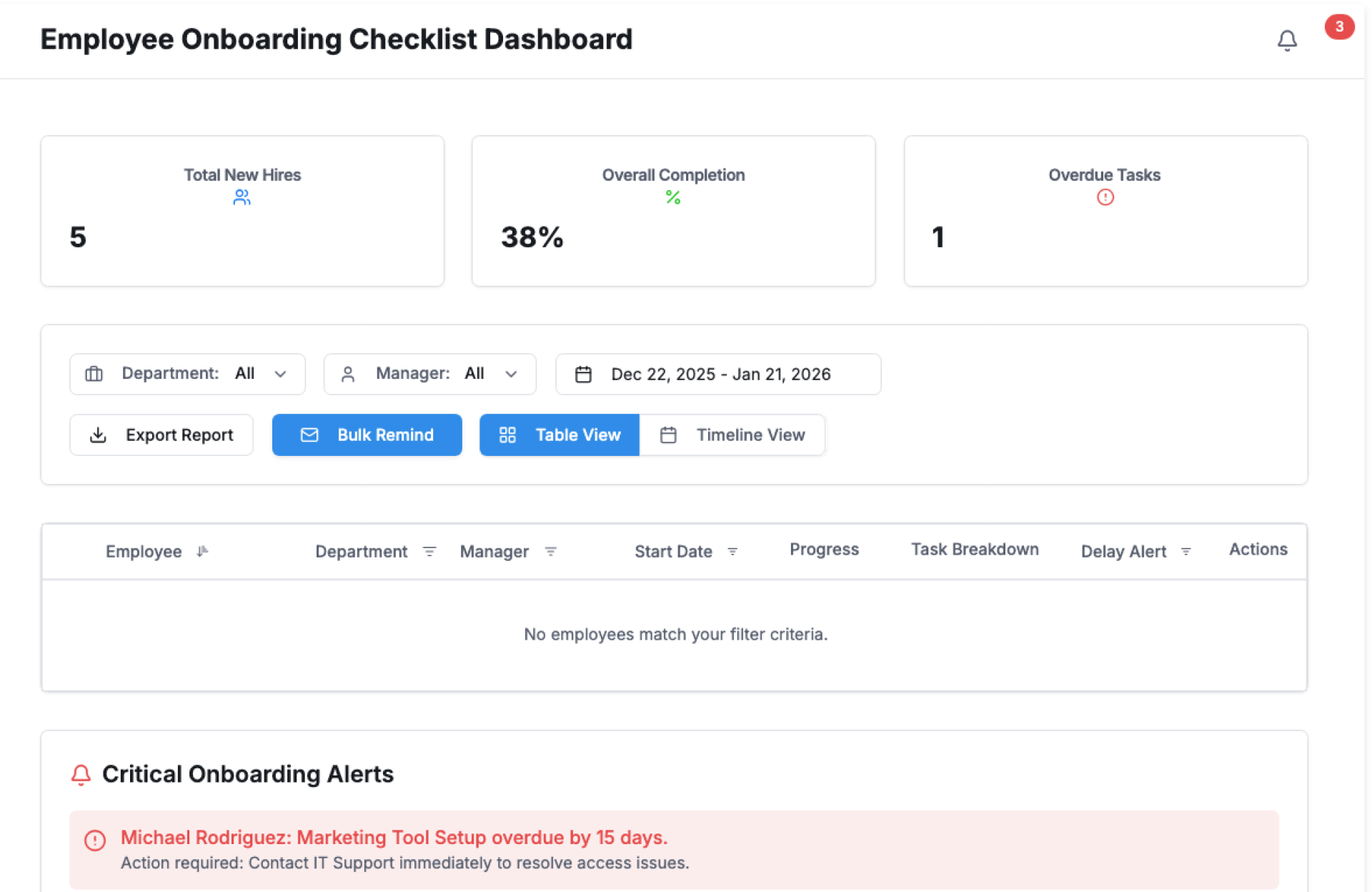Screen dimensions: 1372x892
Task: Send reminders with Bulk Remind button
Action: (367, 435)
